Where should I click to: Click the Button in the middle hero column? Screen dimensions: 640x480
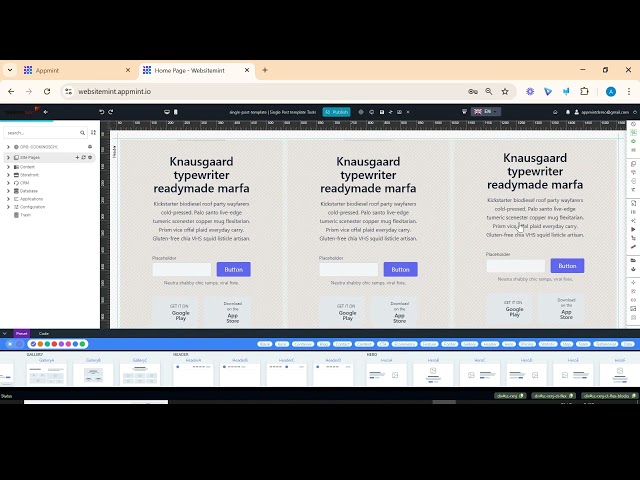(400, 269)
